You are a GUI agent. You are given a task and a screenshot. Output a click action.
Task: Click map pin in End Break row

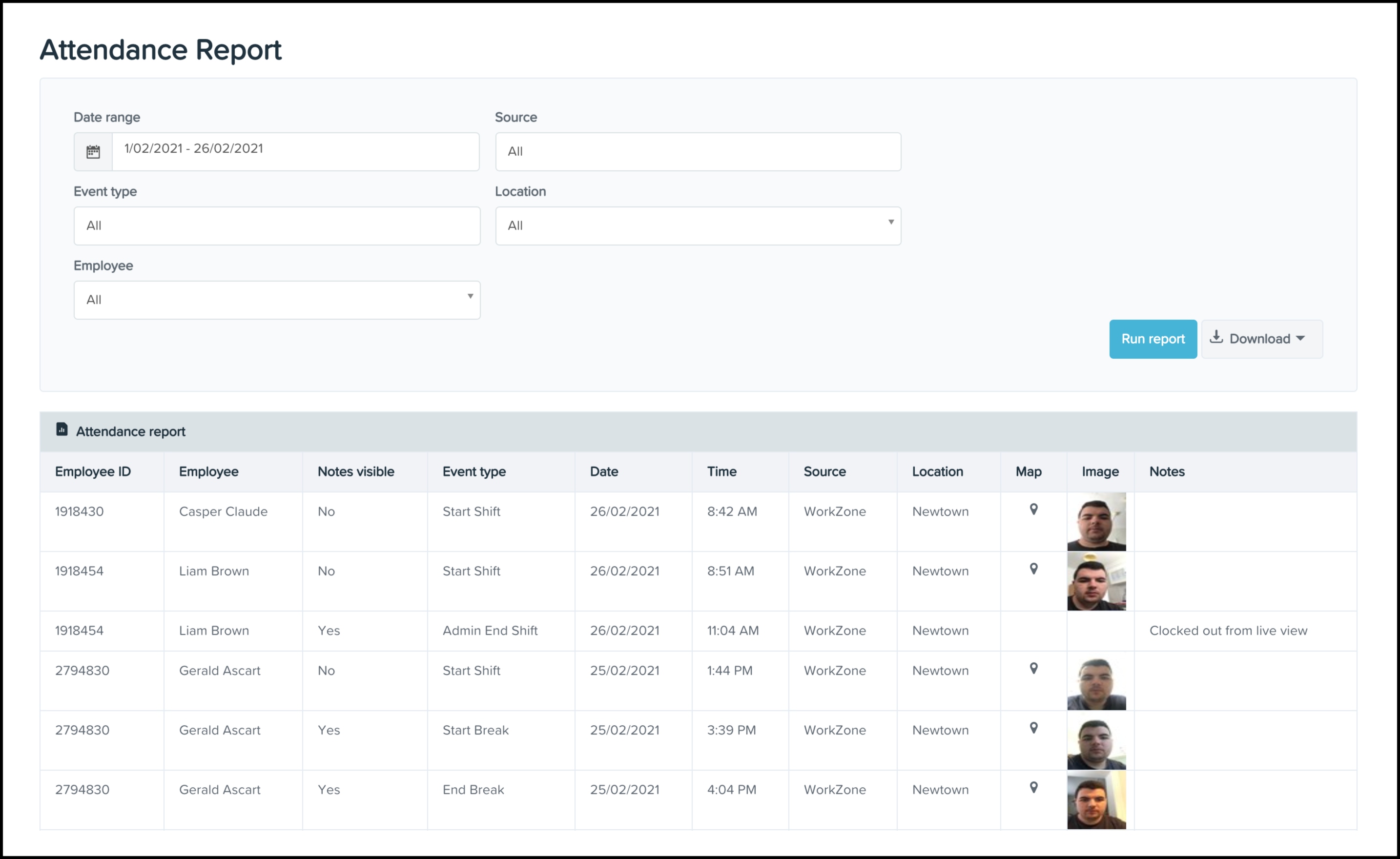click(1033, 787)
